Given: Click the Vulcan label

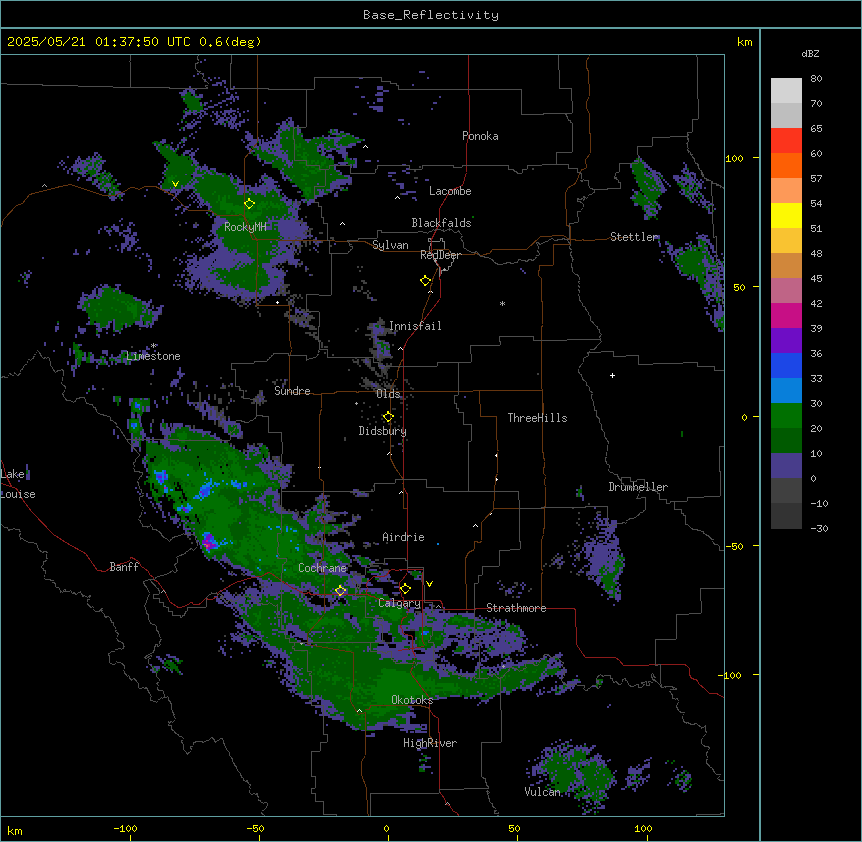Looking at the screenshot, I should coord(542,792).
